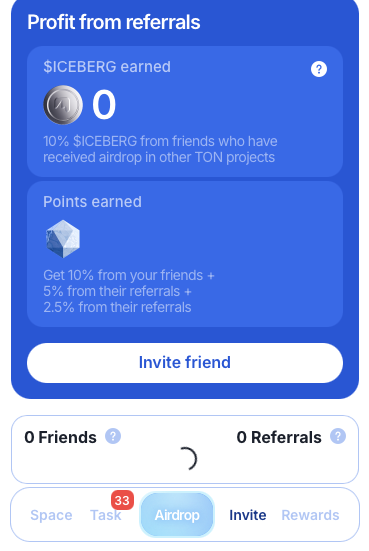This screenshot has height=551, width=369.
Task: Click the Profit from referrals title
Action: point(114,22)
